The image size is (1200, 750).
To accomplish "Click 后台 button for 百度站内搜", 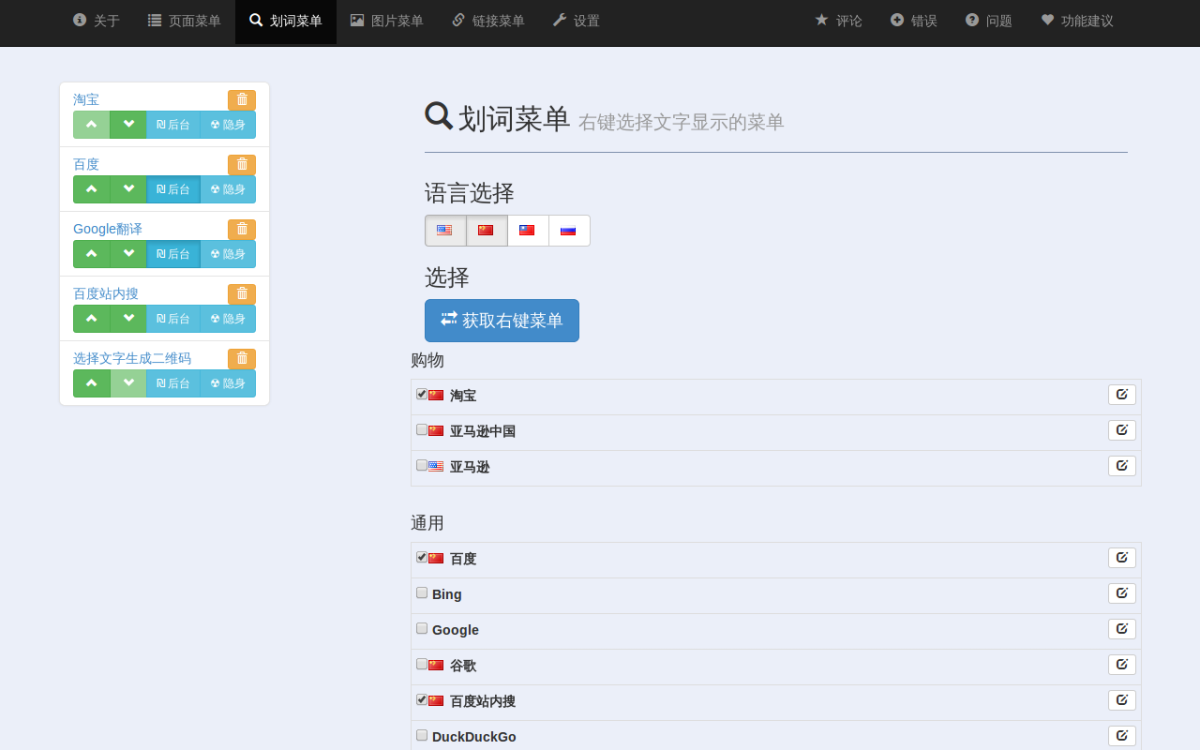I will [173, 319].
